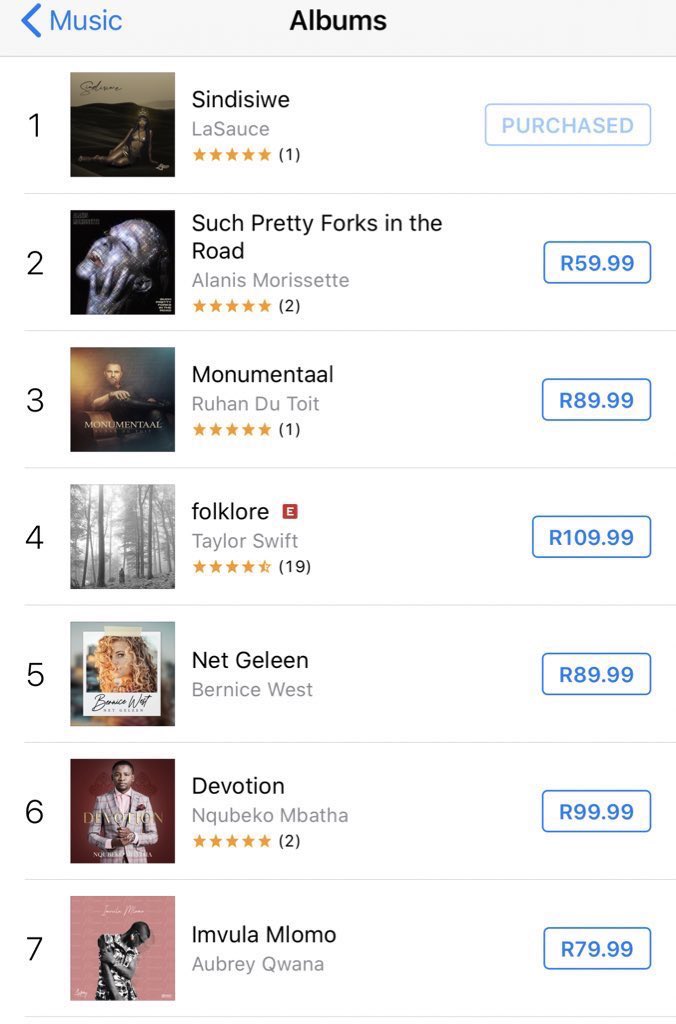Open the Taylor Swift artist name
The width and height of the screenshot is (676, 1024).
[245, 541]
